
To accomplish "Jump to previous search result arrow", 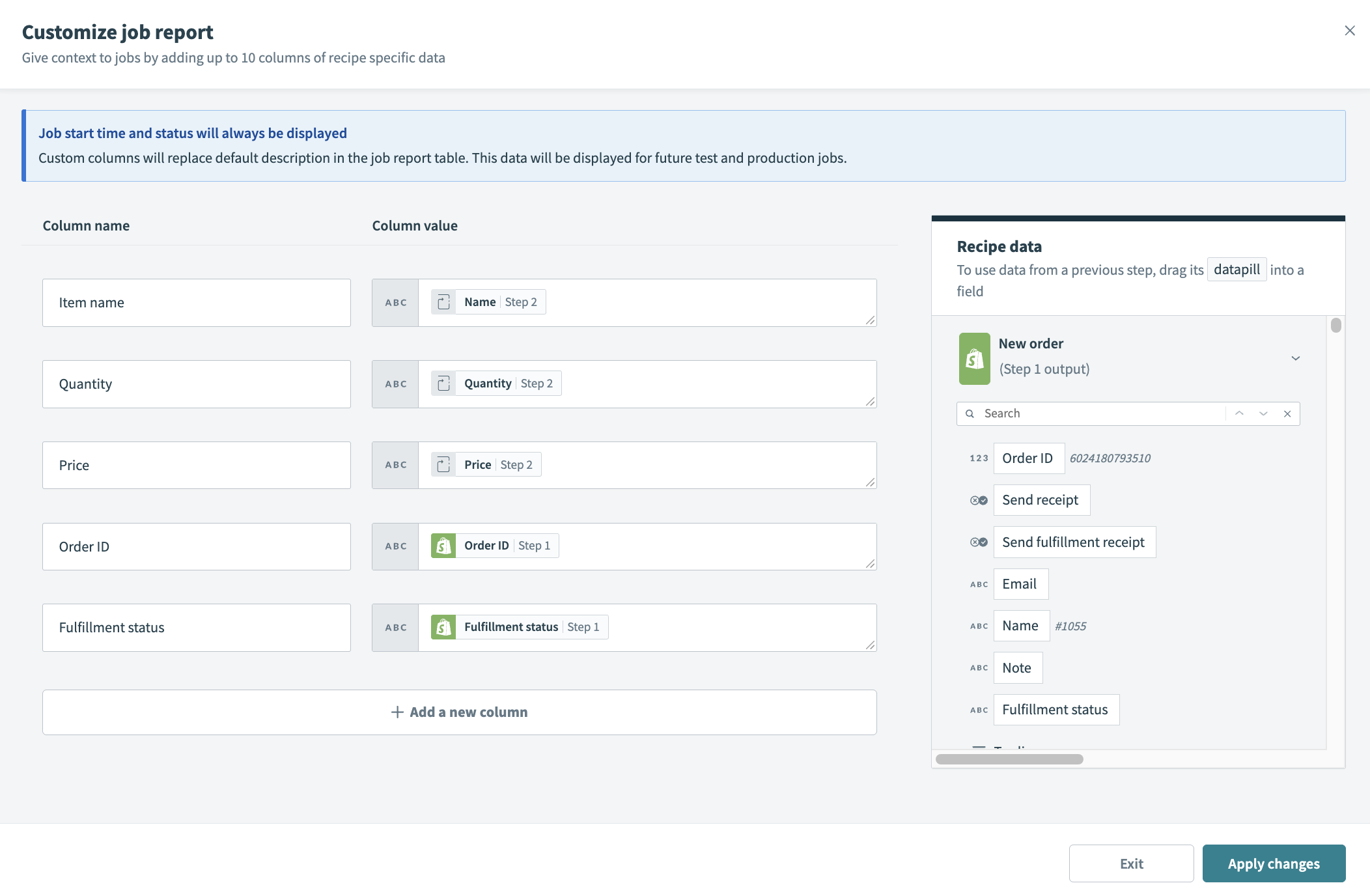I will [1239, 413].
